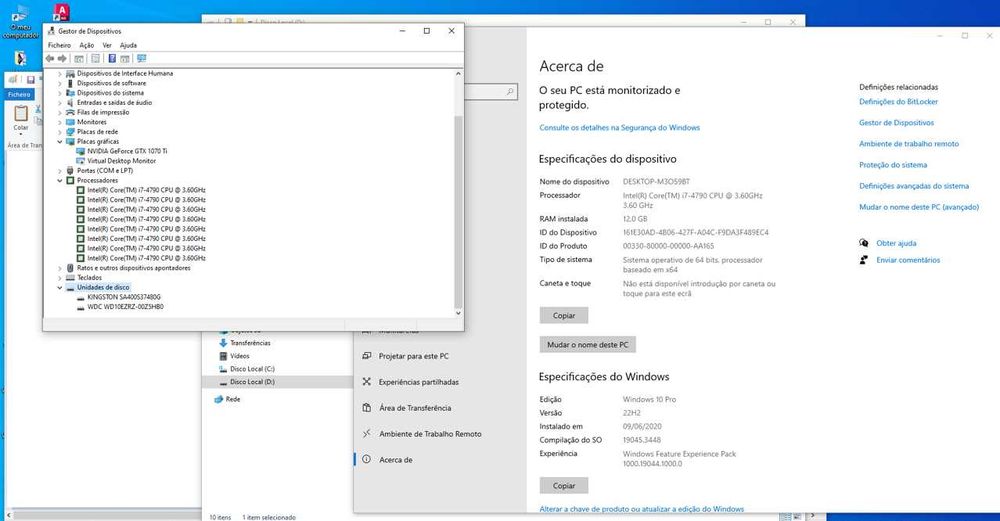Image resolution: width=1000 pixels, height=521 pixels.
Task: Select Acerca de in Settings sidebar
Action: point(395,459)
